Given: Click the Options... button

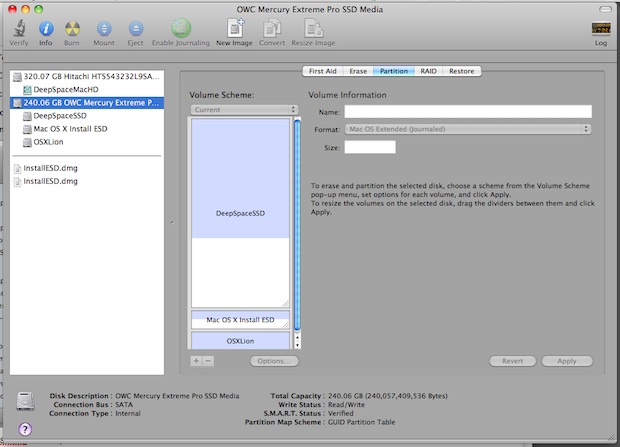Looking at the screenshot, I should pos(274,361).
